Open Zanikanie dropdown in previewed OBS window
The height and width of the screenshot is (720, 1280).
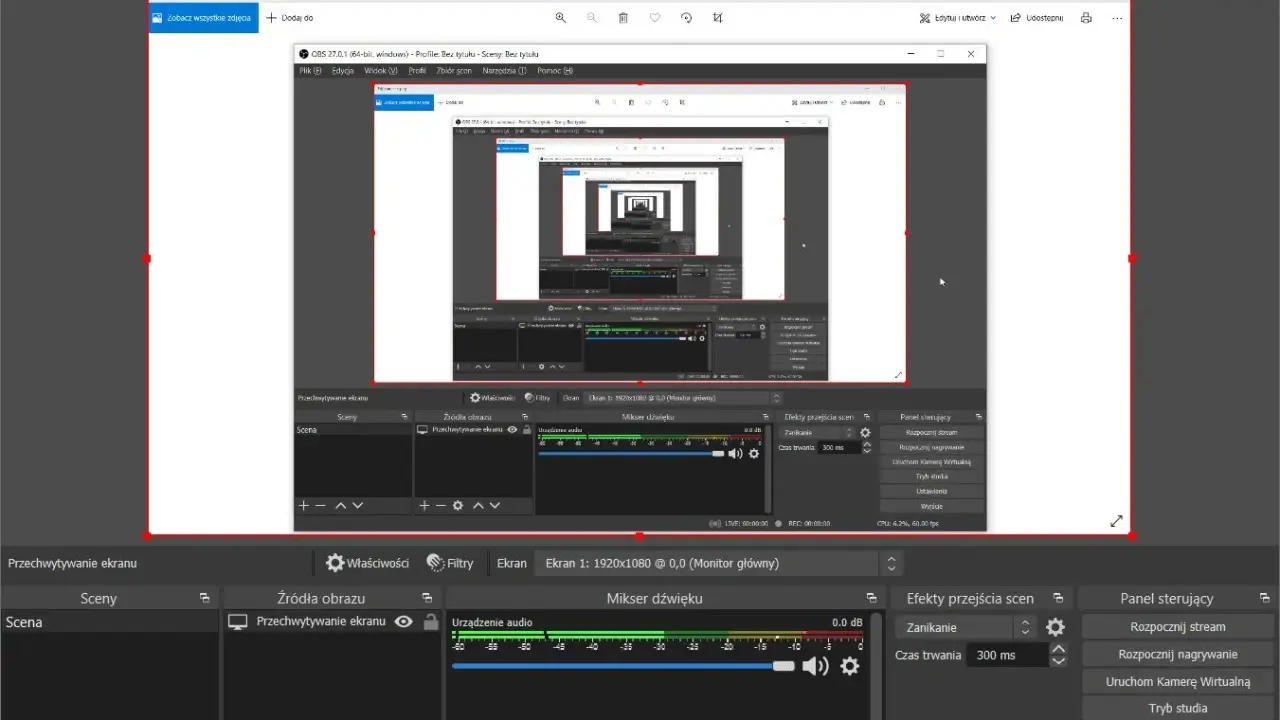(819, 433)
